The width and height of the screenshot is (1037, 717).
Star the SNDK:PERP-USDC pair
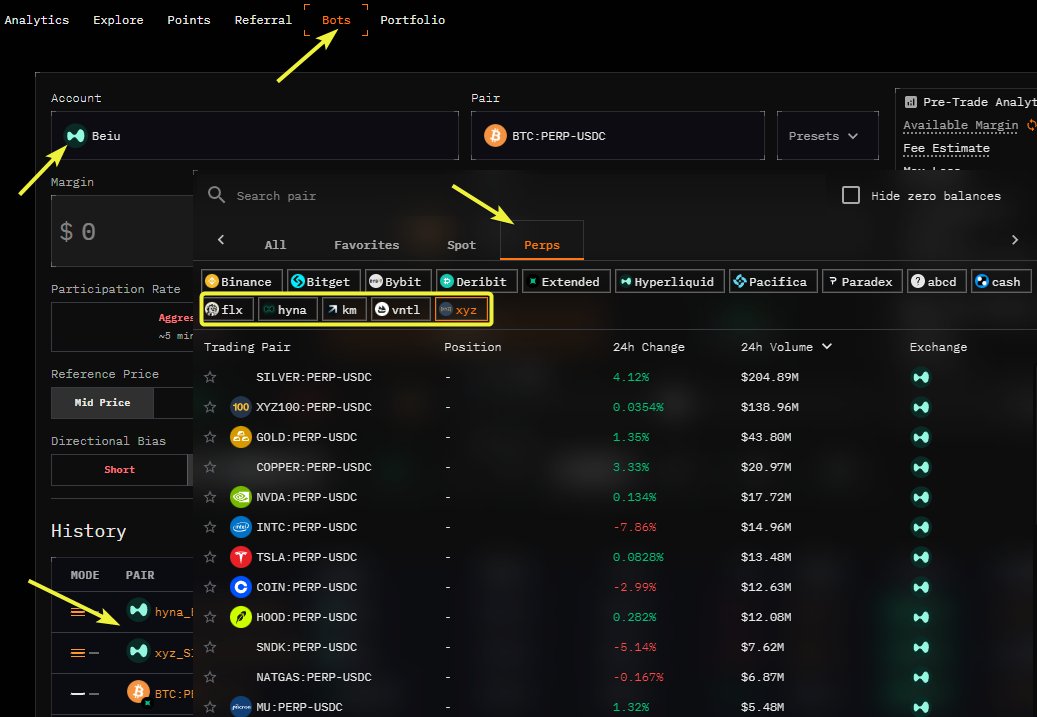(x=210, y=647)
